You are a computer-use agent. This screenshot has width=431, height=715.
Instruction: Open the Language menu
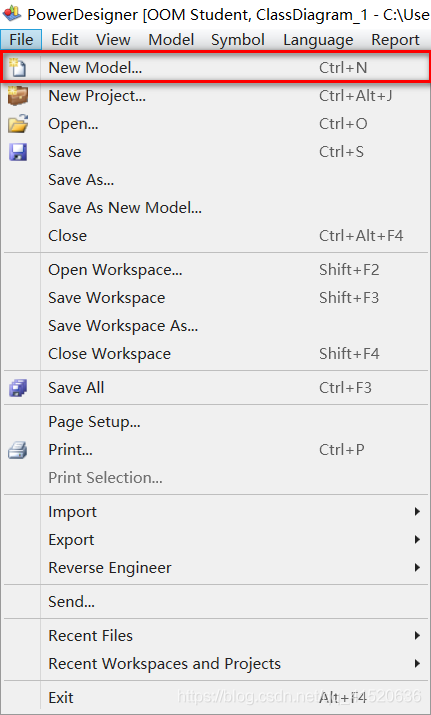point(318,40)
